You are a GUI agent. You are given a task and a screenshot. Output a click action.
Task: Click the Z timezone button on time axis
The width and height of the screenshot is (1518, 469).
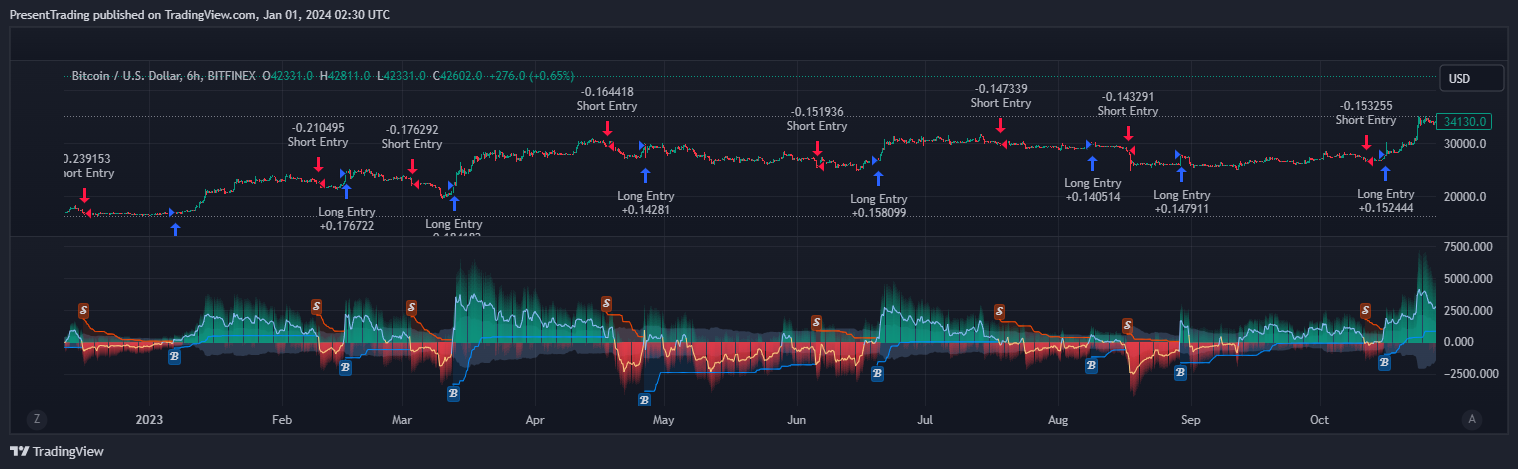(x=37, y=419)
